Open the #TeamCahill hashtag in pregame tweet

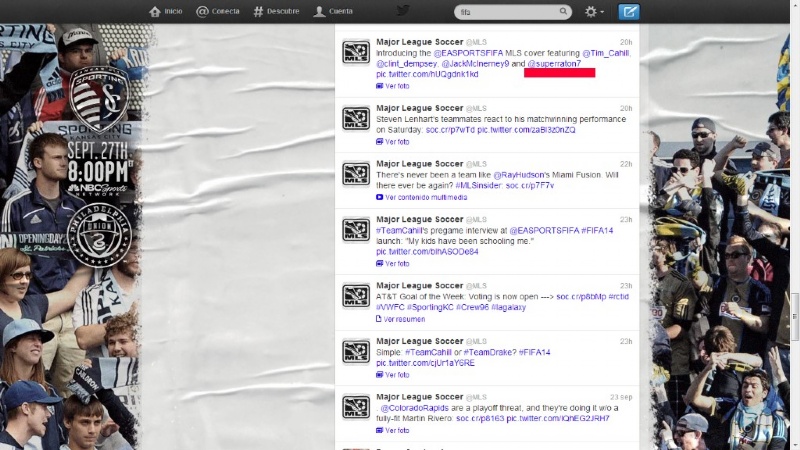(399, 231)
